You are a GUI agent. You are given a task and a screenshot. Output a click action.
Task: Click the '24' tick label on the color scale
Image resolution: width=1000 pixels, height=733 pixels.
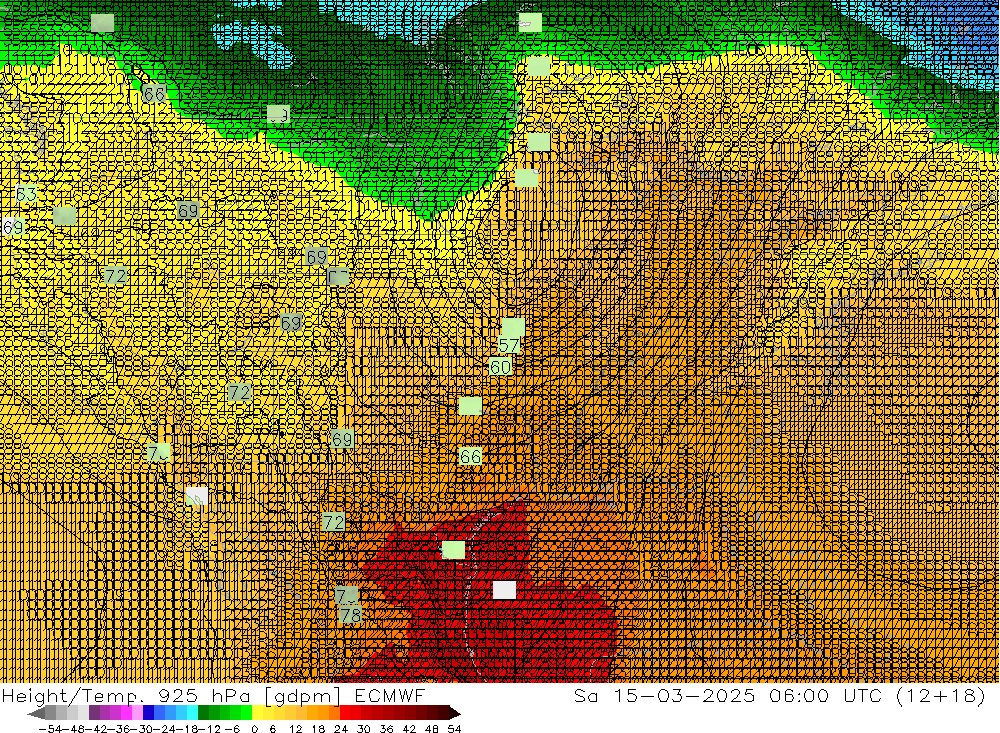point(341,729)
